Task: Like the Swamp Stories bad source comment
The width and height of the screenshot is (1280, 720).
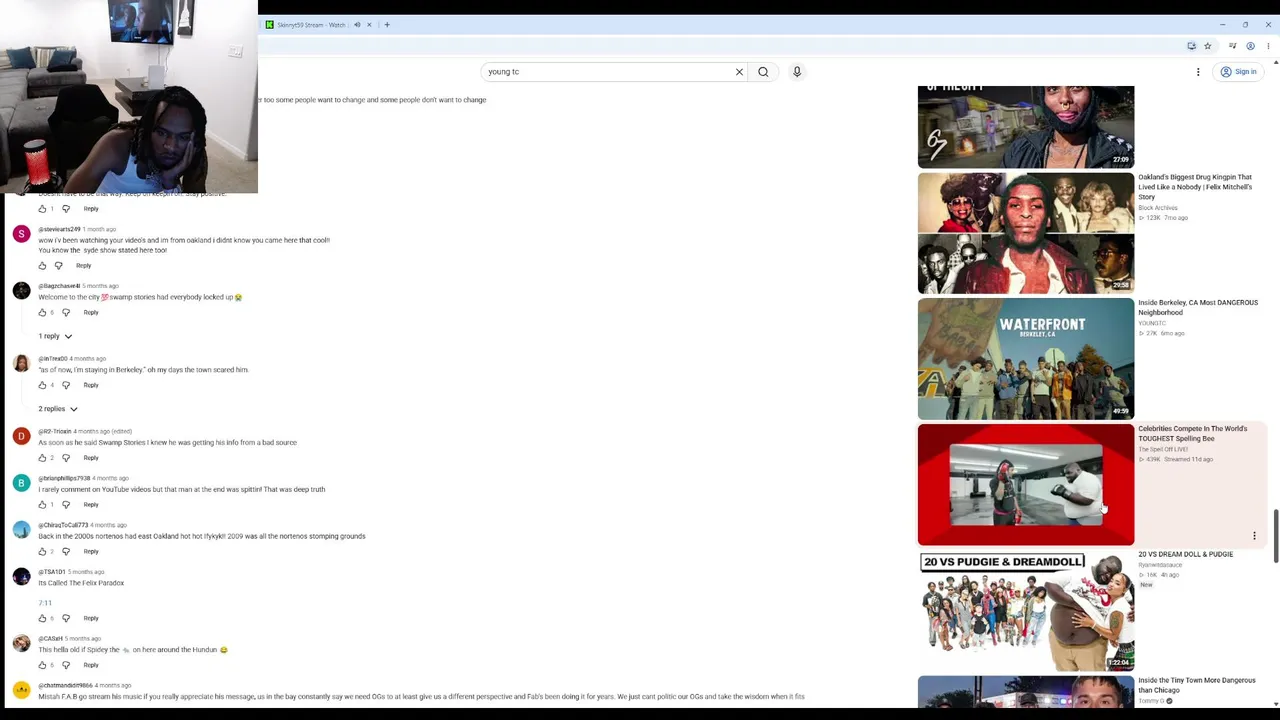Action: [42, 458]
